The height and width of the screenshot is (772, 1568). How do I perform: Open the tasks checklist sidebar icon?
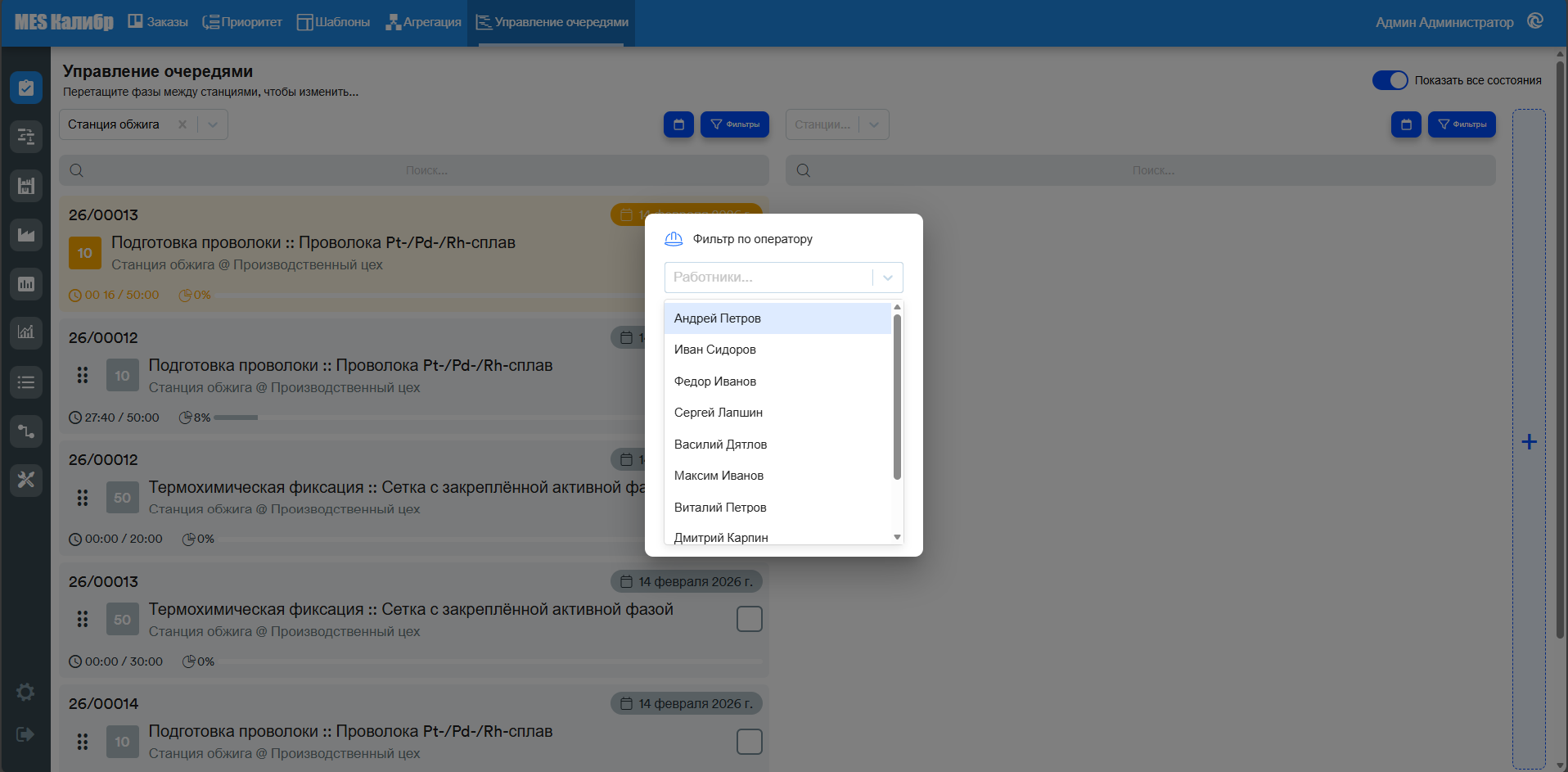click(x=26, y=88)
